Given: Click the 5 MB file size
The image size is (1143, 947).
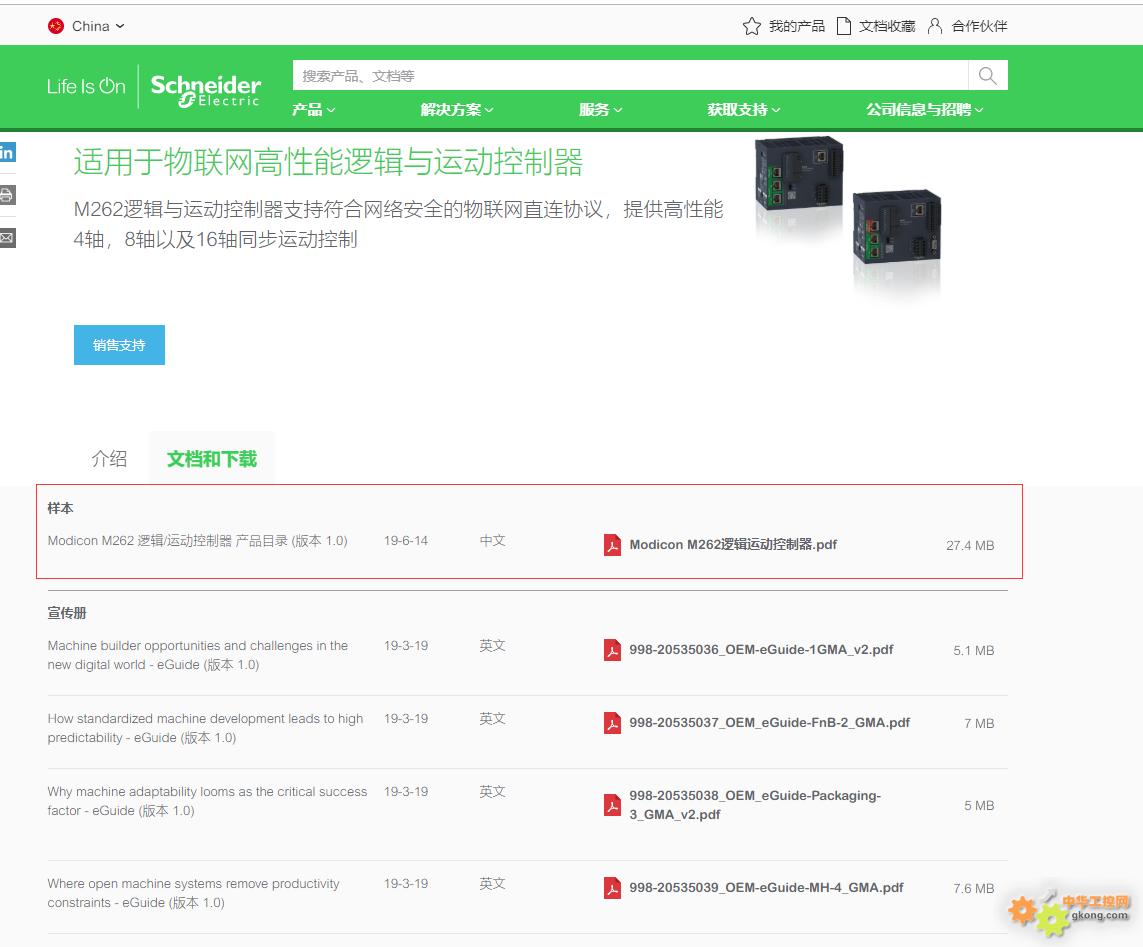Looking at the screenshot, I should tap(979, 806).
